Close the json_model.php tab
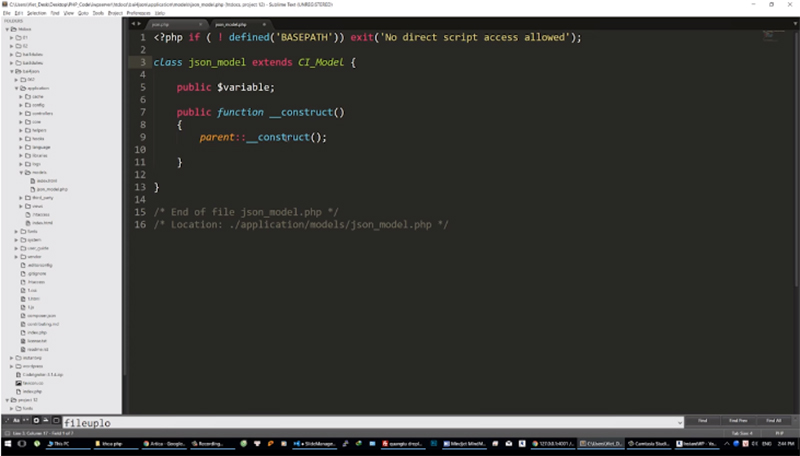800x456 pixels. pyautogui.click(x=264, y=23)
